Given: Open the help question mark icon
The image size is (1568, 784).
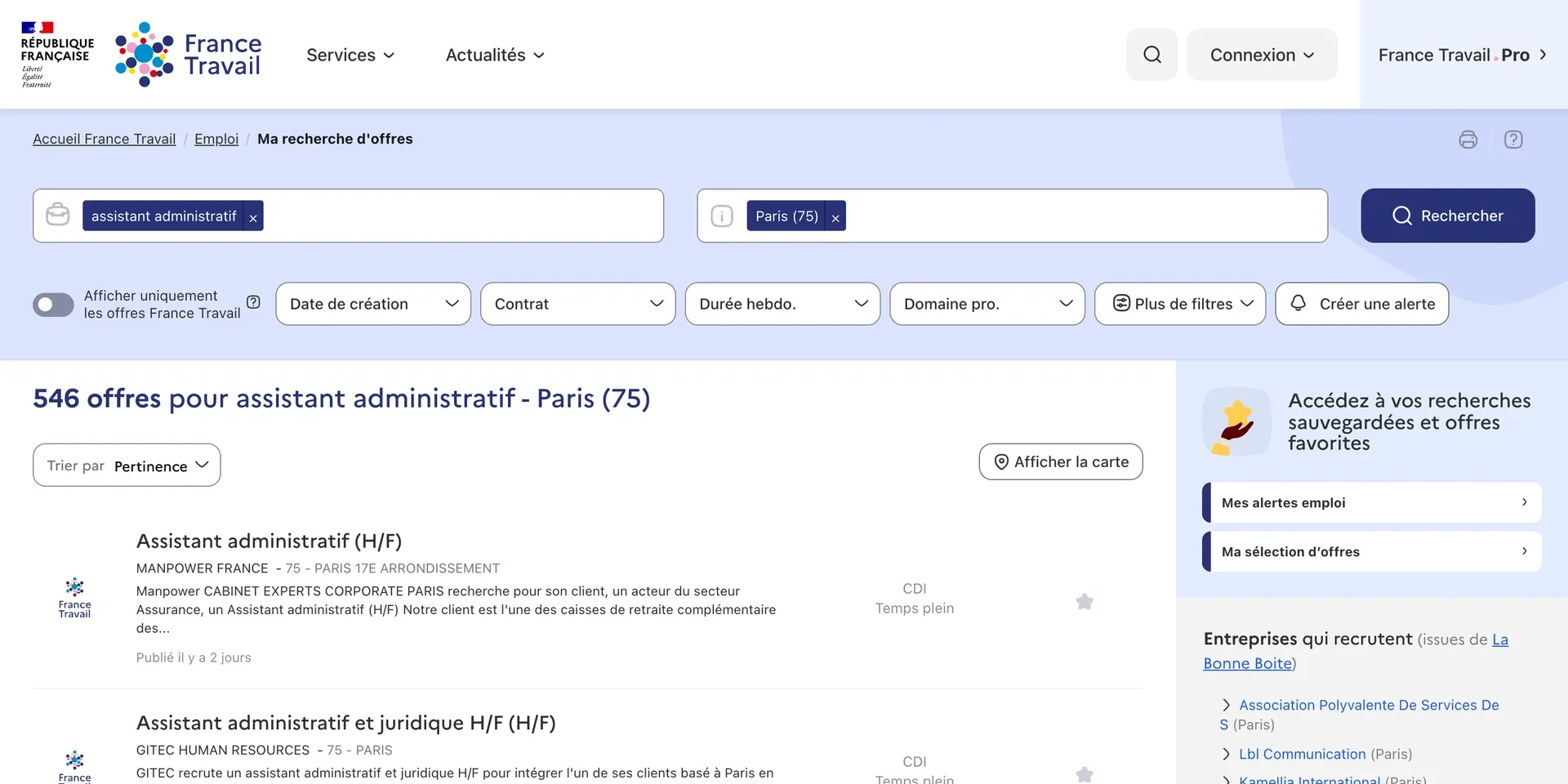Looking at the screenshot, I should 1513,140.
